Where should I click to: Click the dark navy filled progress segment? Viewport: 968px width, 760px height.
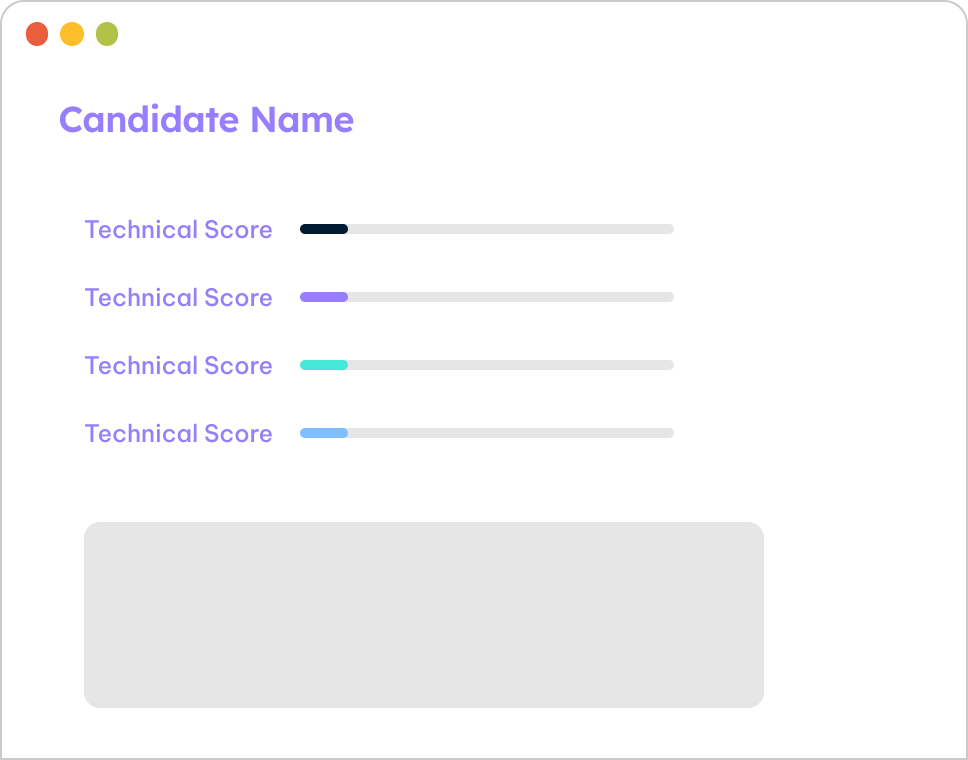324,229
